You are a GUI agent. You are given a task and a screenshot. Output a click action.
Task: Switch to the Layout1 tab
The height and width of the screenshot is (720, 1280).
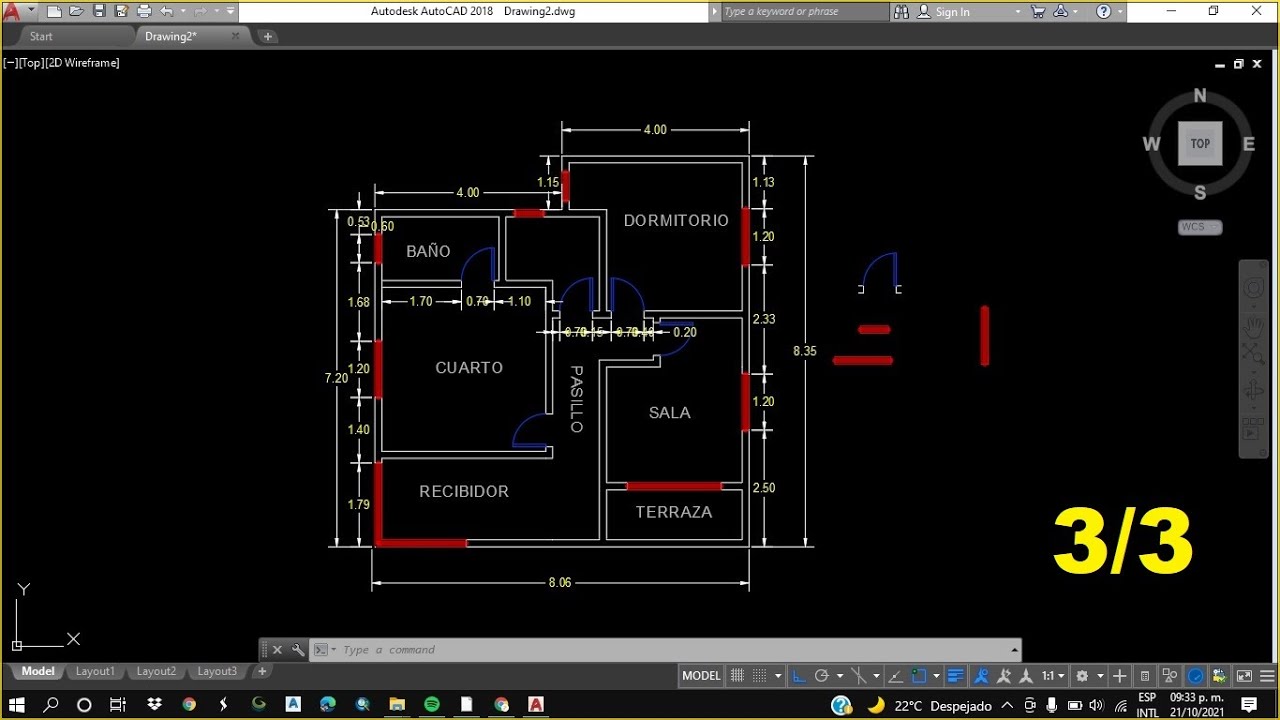pos(95,672)
